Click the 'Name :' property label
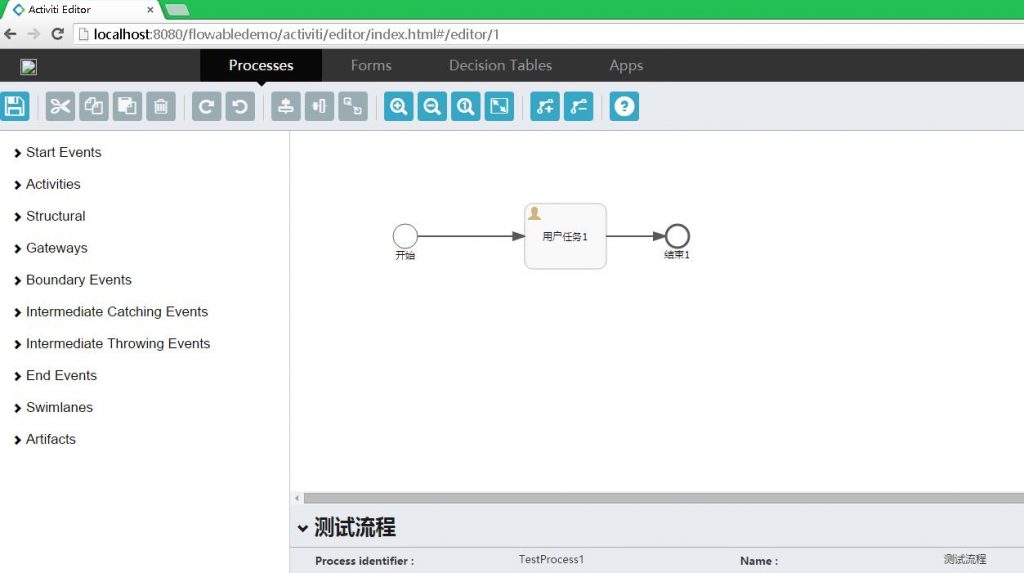Viewport: 1024px width, 573px height. tap(759, 561)
